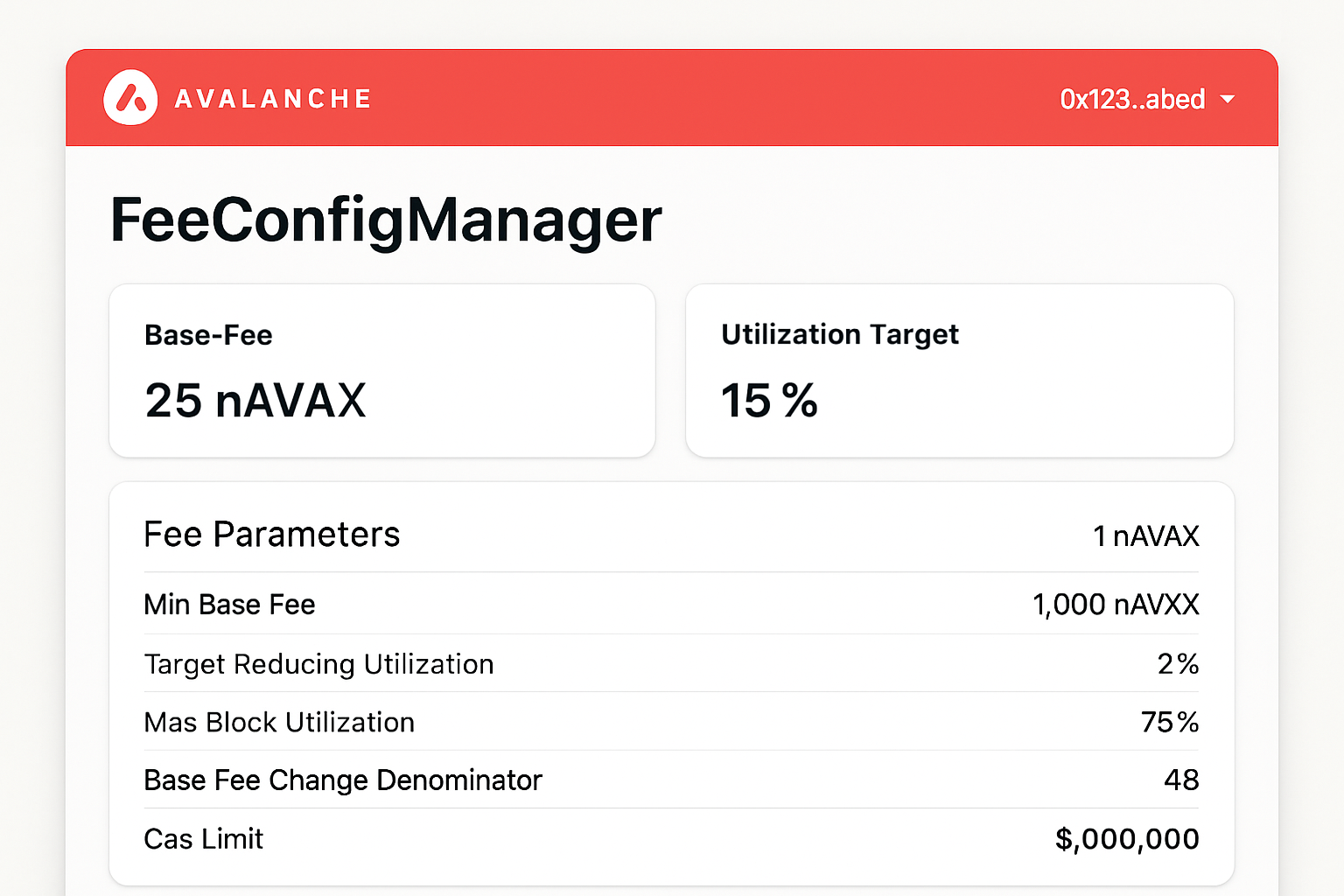The image size is (1344, 896).
Task: Select the connected wallet 0x123..abed
Action: (1132, 100)
